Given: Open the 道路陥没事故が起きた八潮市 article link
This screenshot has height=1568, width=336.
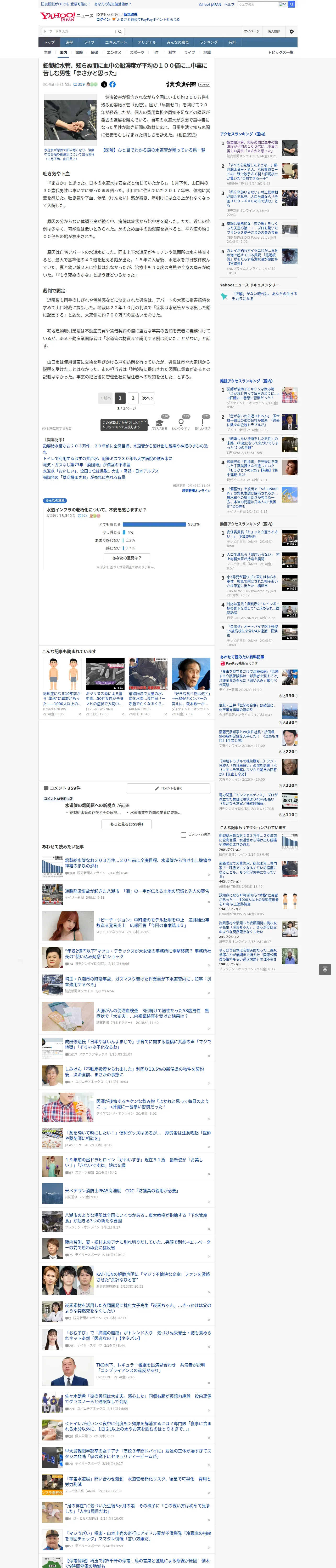Looking at the screenshot, I should tap(137, 891).
